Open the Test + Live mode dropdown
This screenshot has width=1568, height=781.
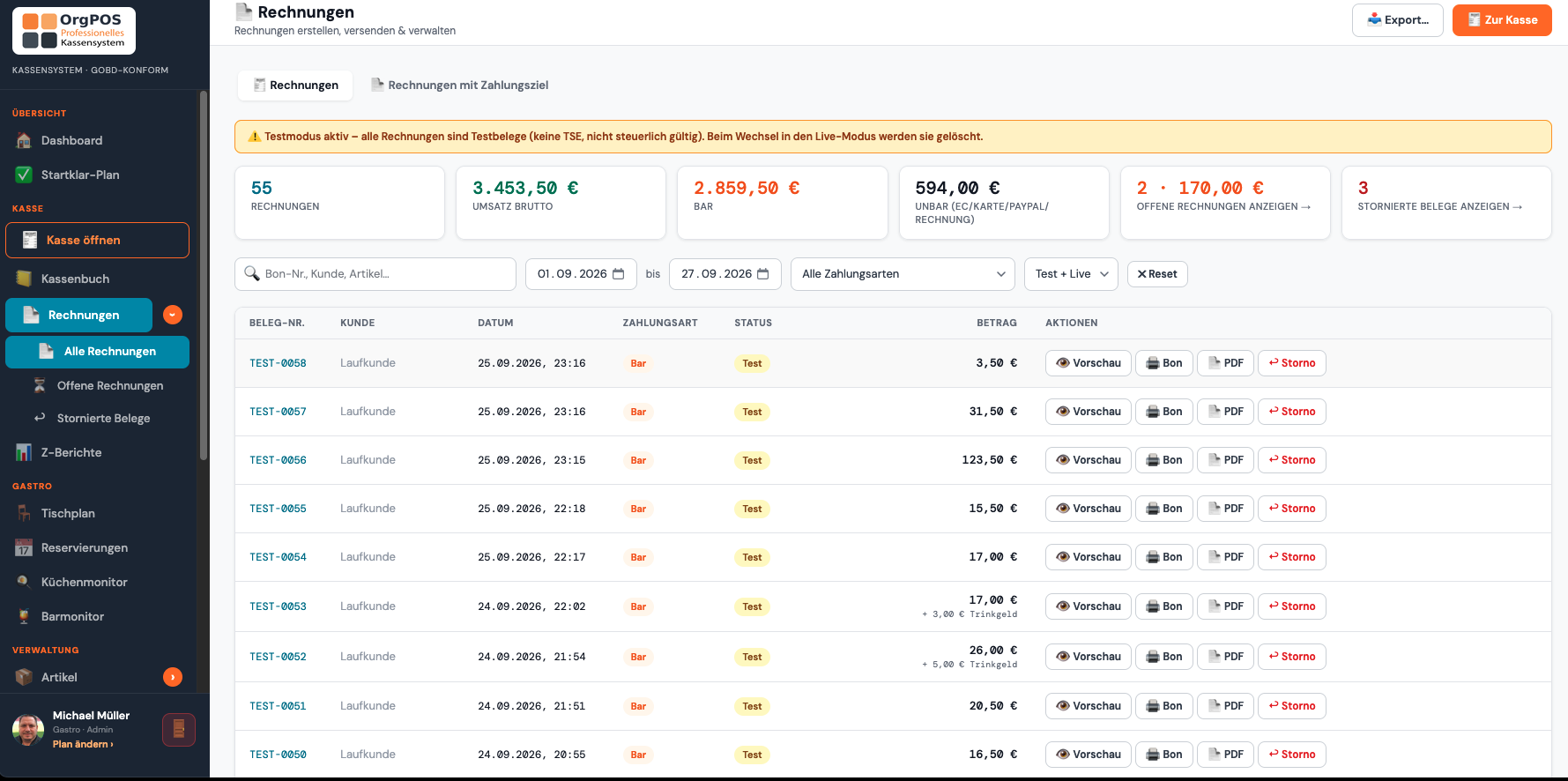(x=1071, y=274)
